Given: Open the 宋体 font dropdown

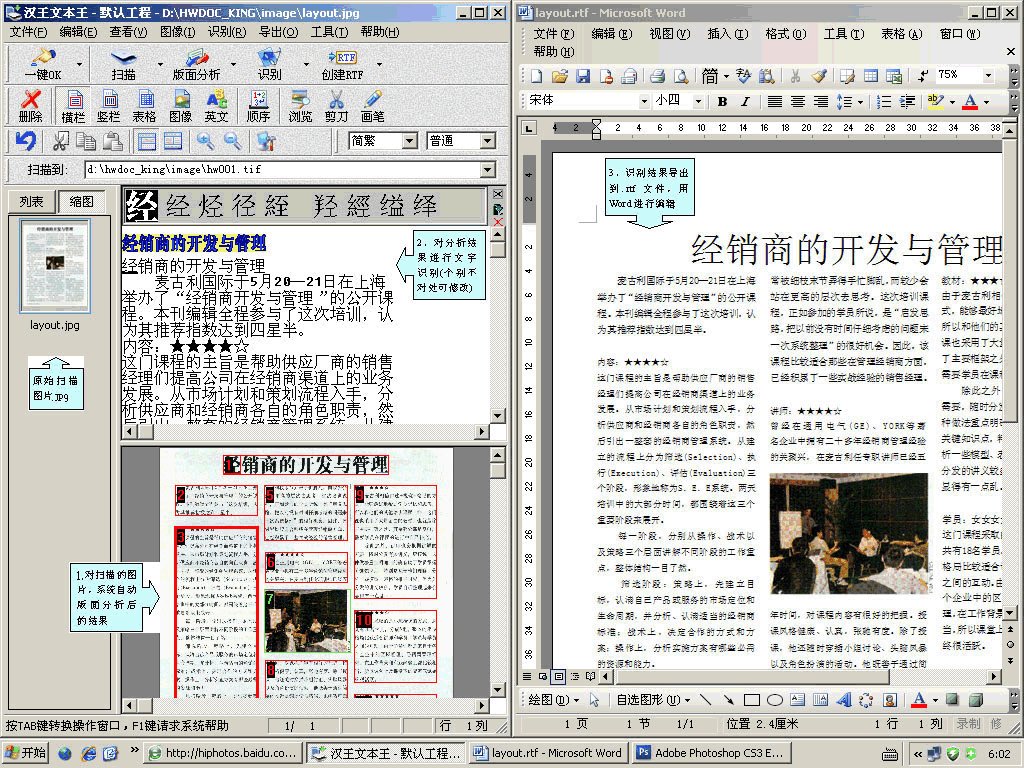Looking at the screenshot, I should pos(646,100).
